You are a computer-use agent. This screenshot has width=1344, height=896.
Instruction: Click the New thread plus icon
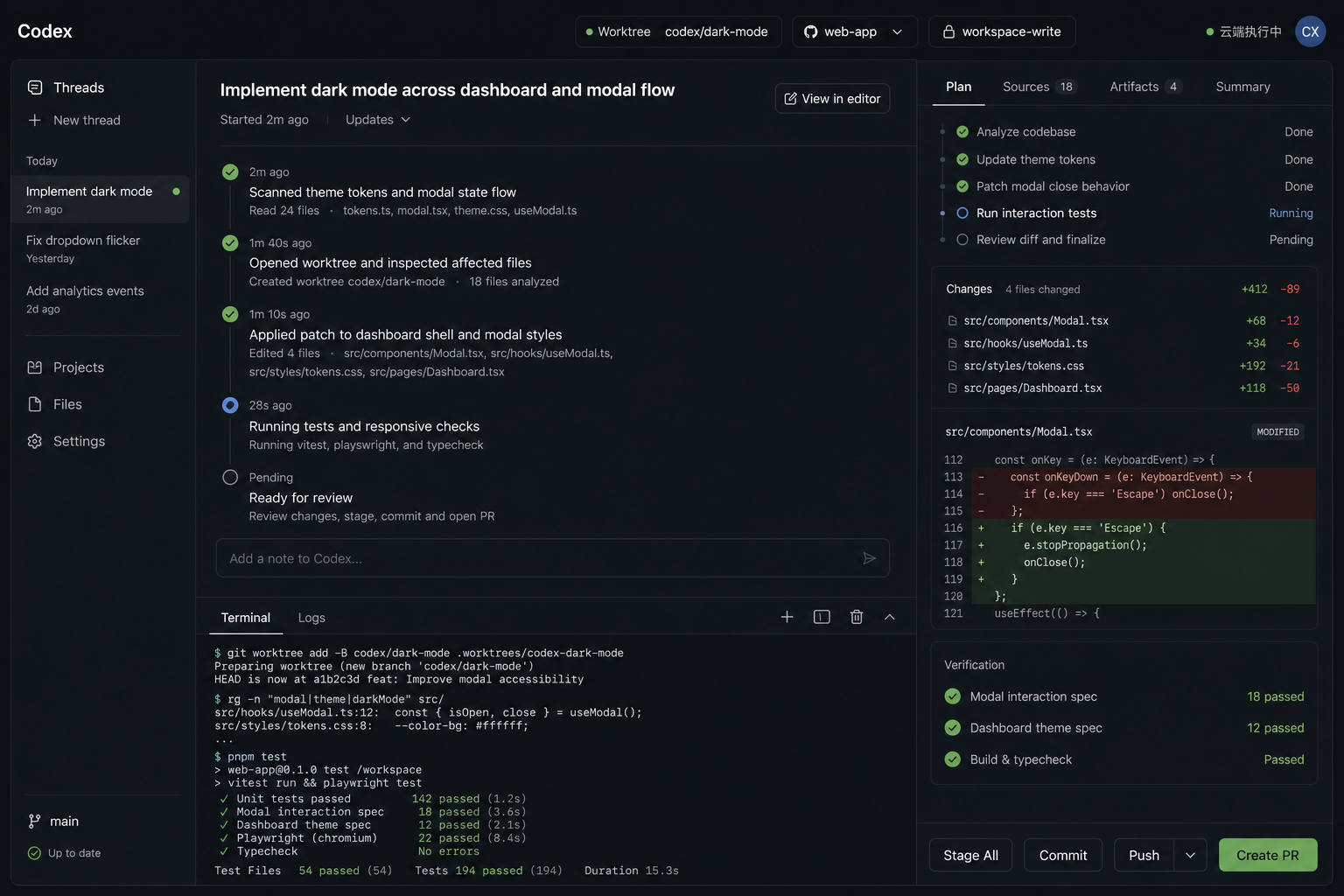pyautogui.click(x=35, y=120)
